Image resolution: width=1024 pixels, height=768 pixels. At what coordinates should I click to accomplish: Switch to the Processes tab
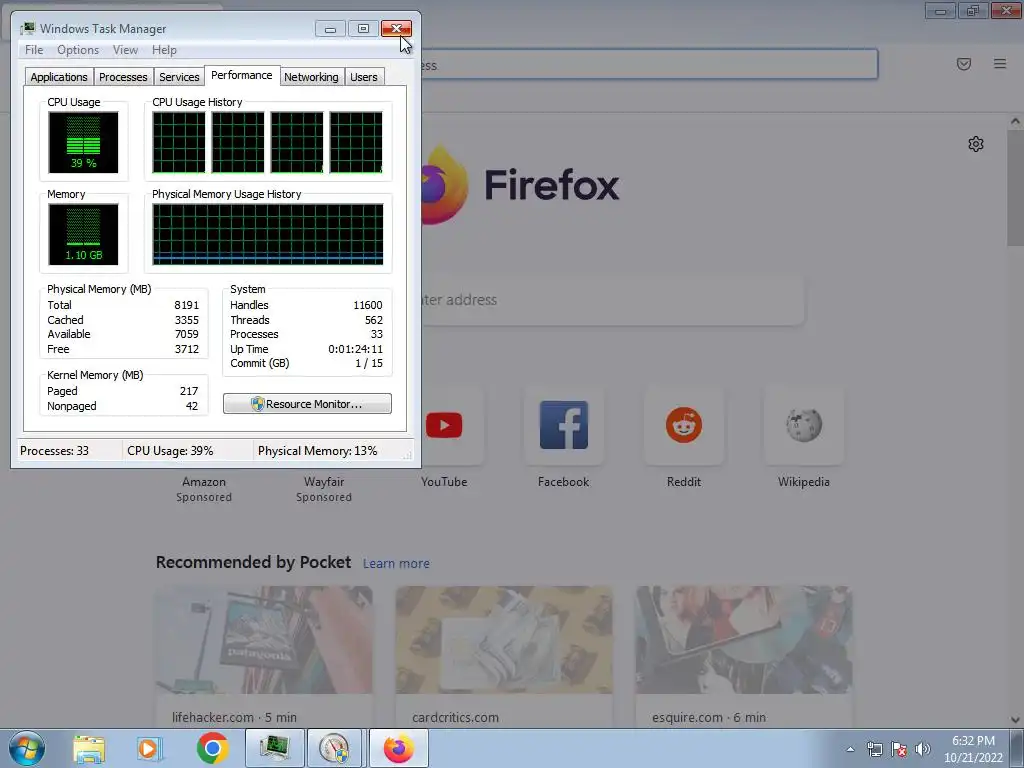[x=123, y=77]
